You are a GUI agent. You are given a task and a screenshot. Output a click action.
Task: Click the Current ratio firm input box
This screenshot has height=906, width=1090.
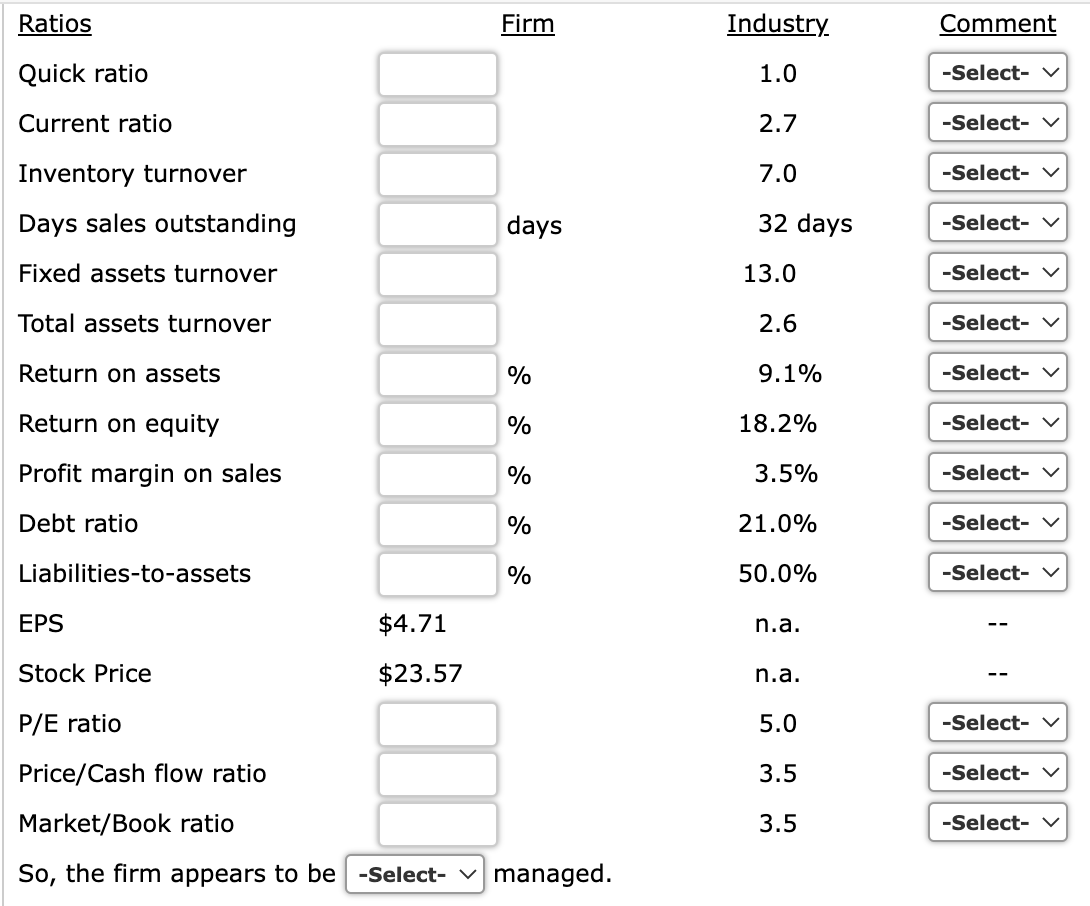pyautogui.click(x=437, y=124)
